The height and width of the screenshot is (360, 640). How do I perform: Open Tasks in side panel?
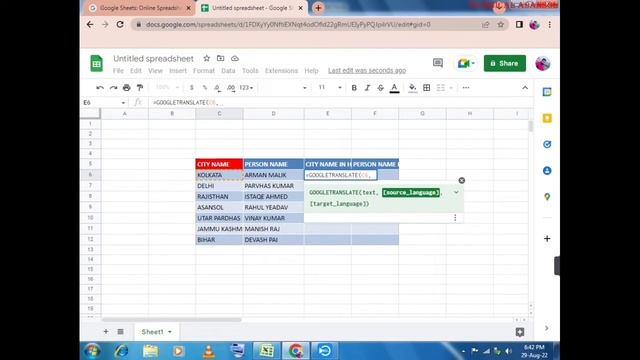click(547, 144)
